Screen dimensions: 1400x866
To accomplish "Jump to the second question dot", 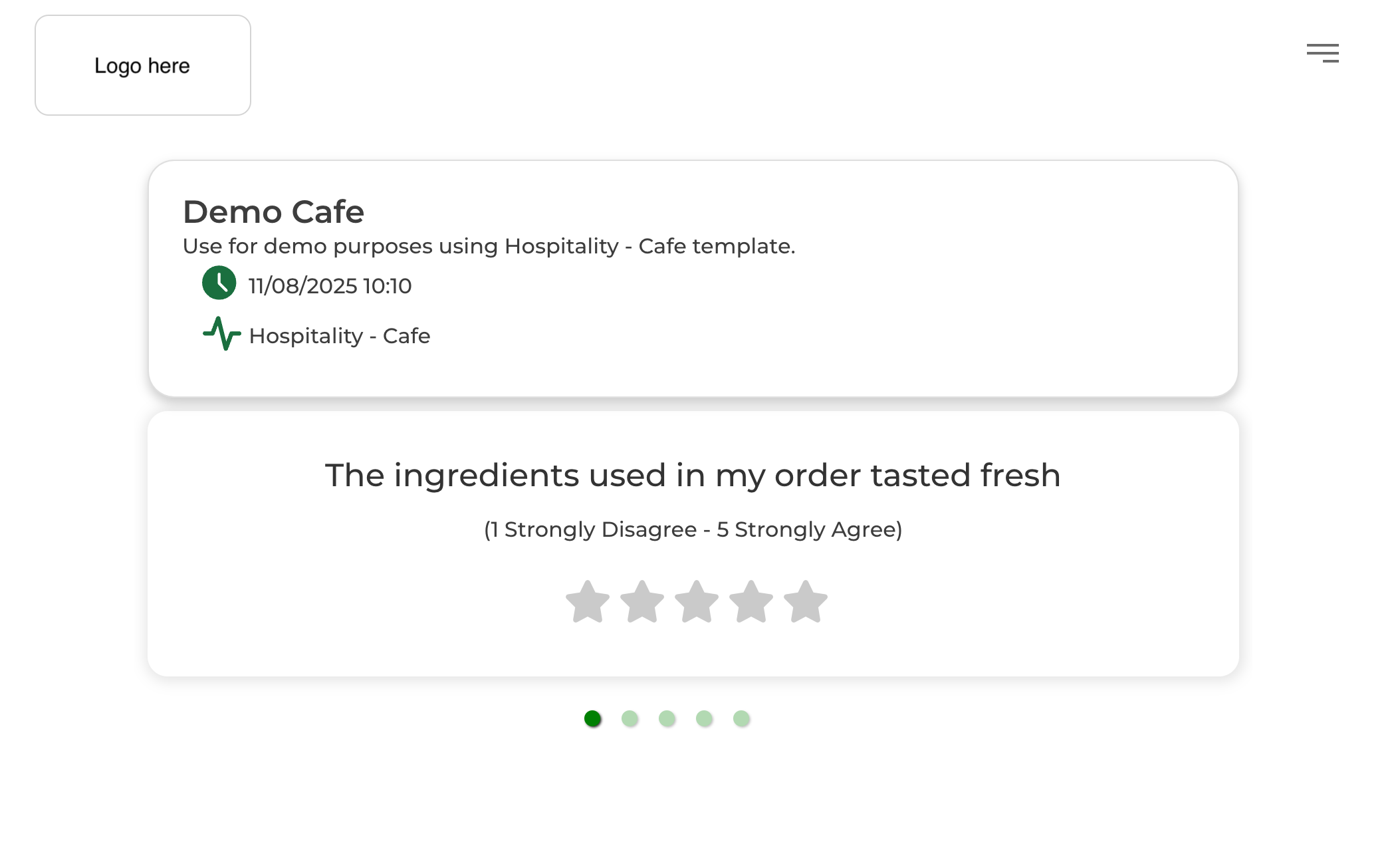I will 630,718.
